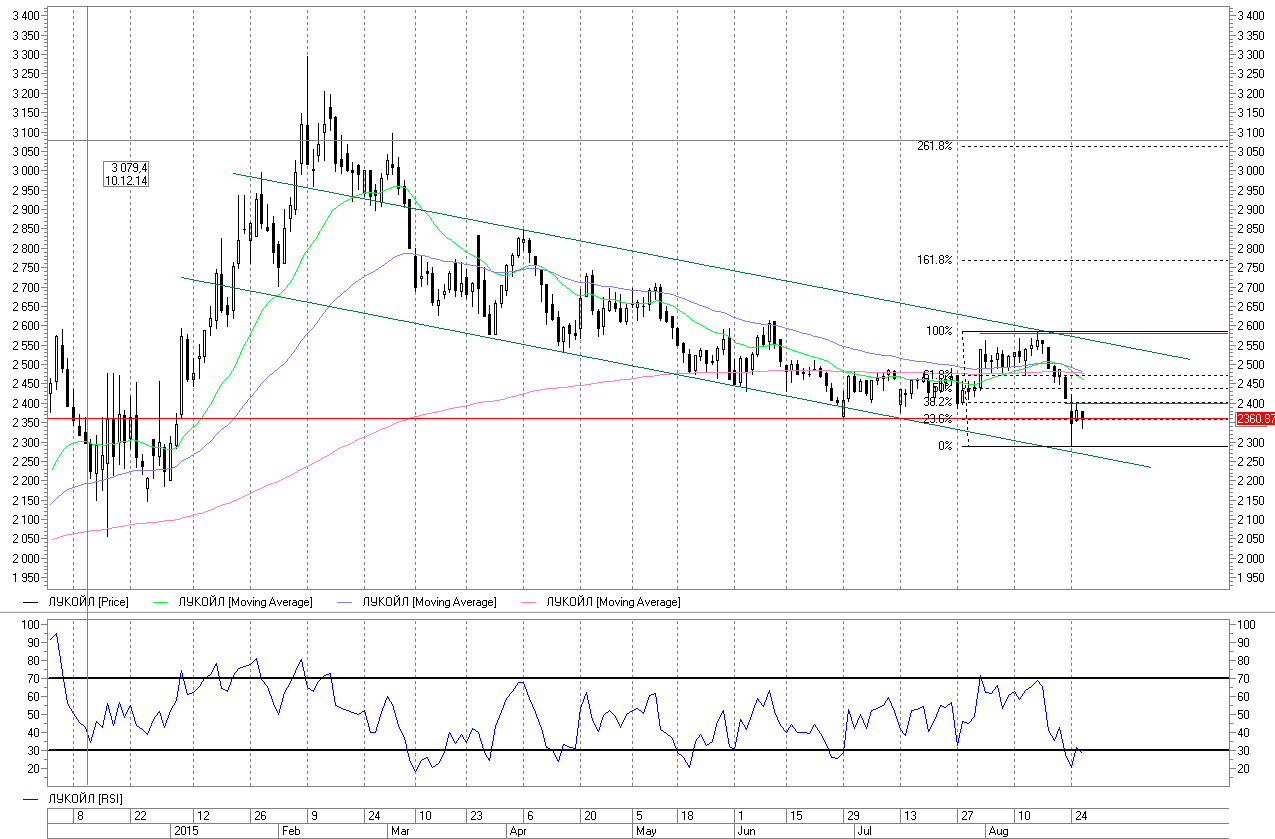Click the Feb label on the date axis
Image resolution: width=1275 pixels, height=839 pixels.
[x=289, y=831]
